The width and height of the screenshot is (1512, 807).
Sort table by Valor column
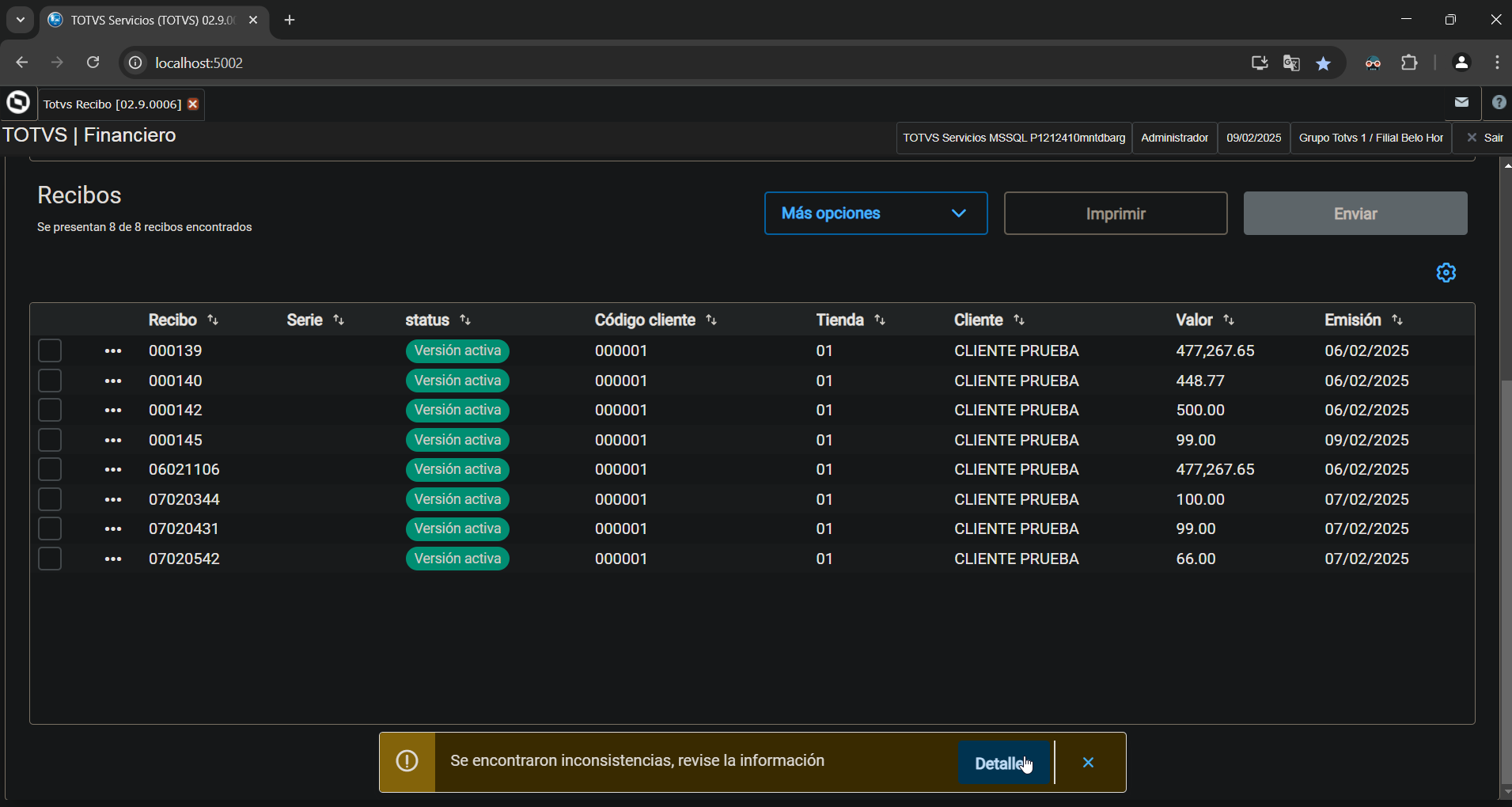click(1229, 320)
